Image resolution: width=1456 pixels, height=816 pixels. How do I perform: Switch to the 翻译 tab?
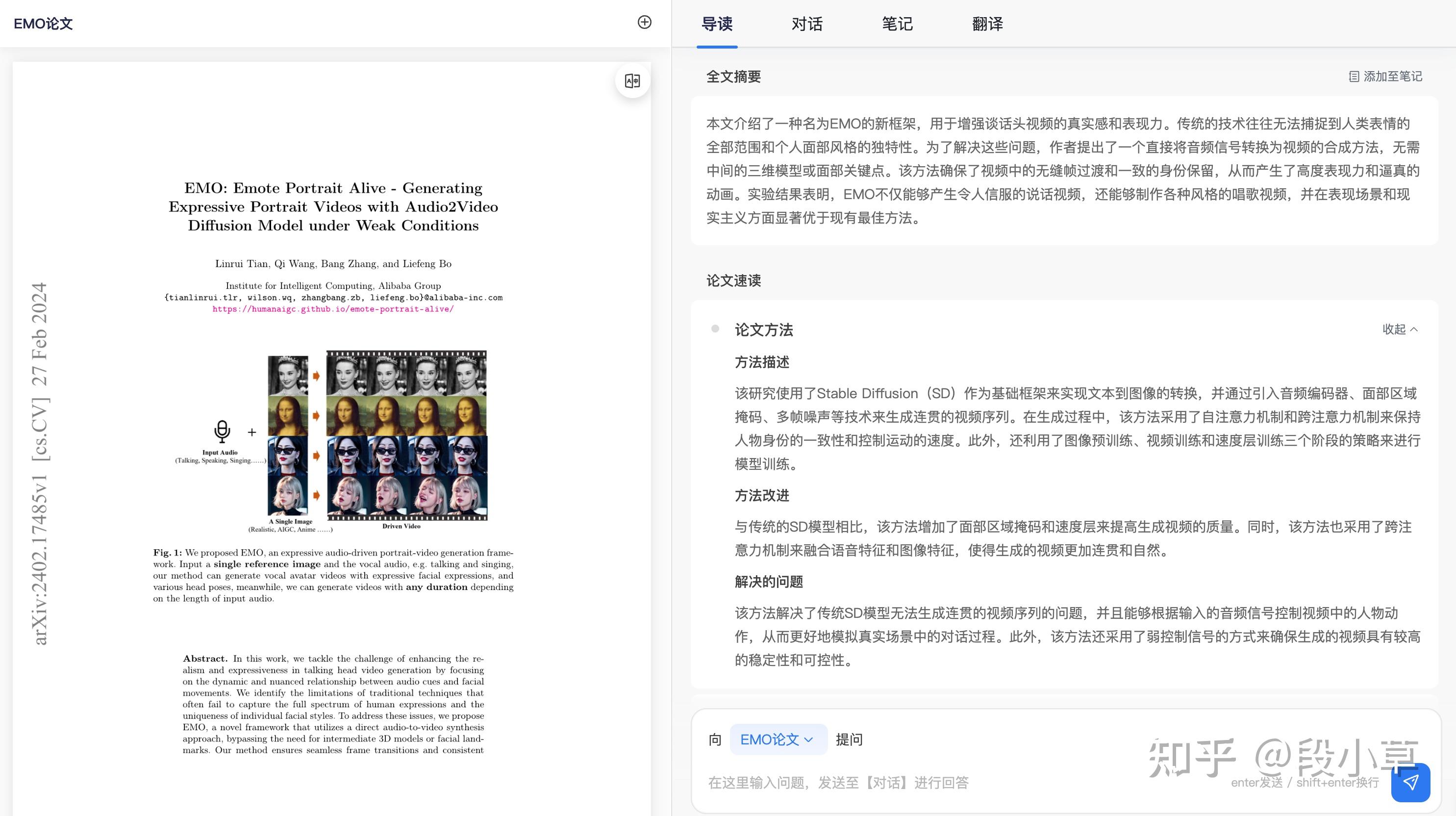coord(987,24)
